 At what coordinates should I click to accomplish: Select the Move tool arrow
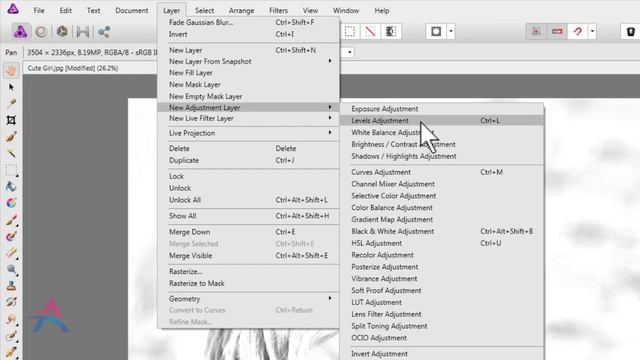tap(11, 87)
